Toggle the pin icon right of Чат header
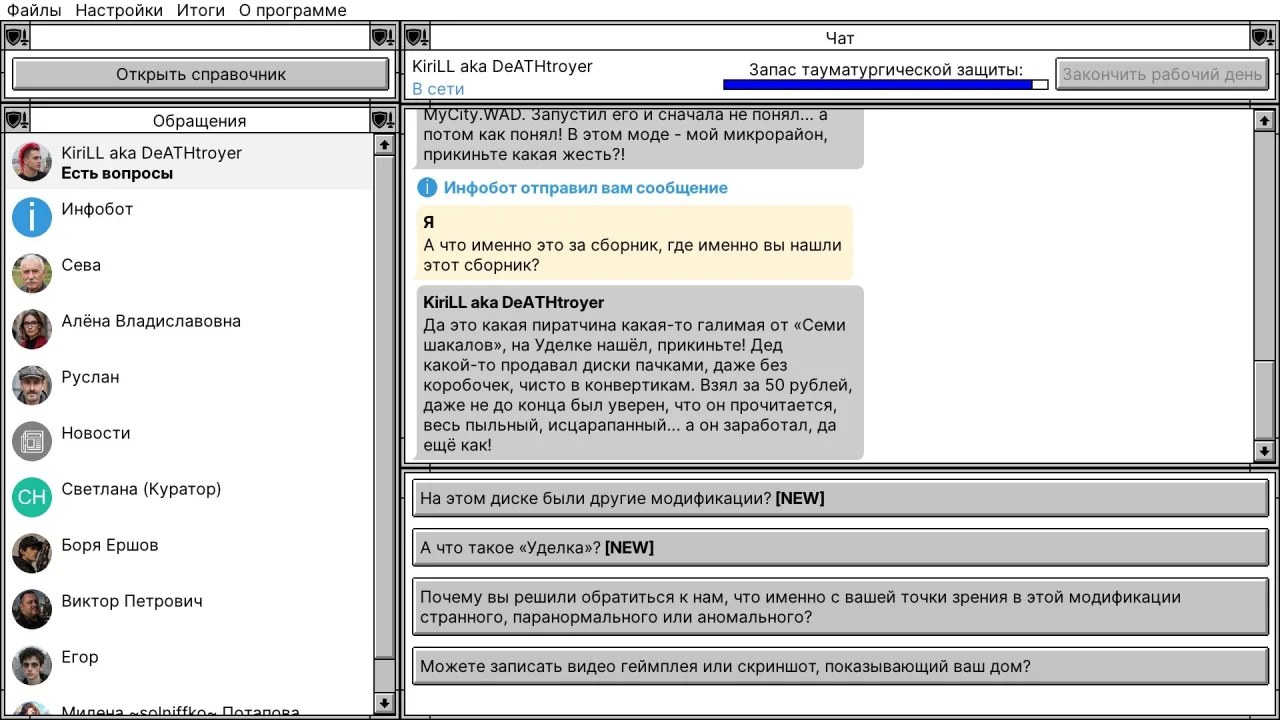The image size is (1280, 720). 1263,38
